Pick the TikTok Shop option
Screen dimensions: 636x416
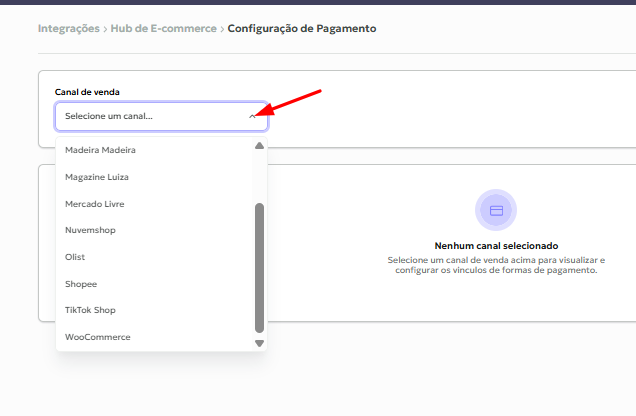click(154, 310)
